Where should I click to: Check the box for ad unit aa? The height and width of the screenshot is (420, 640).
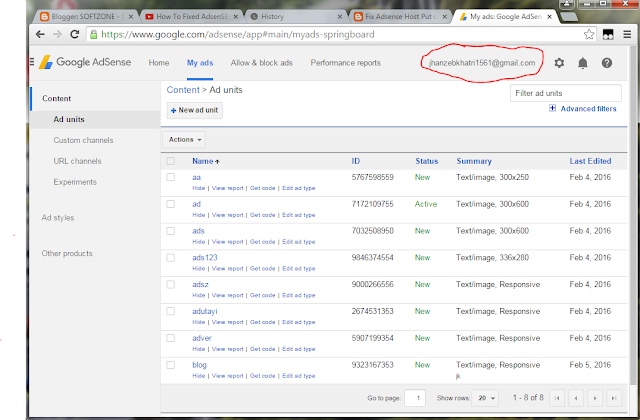(171, 177)
